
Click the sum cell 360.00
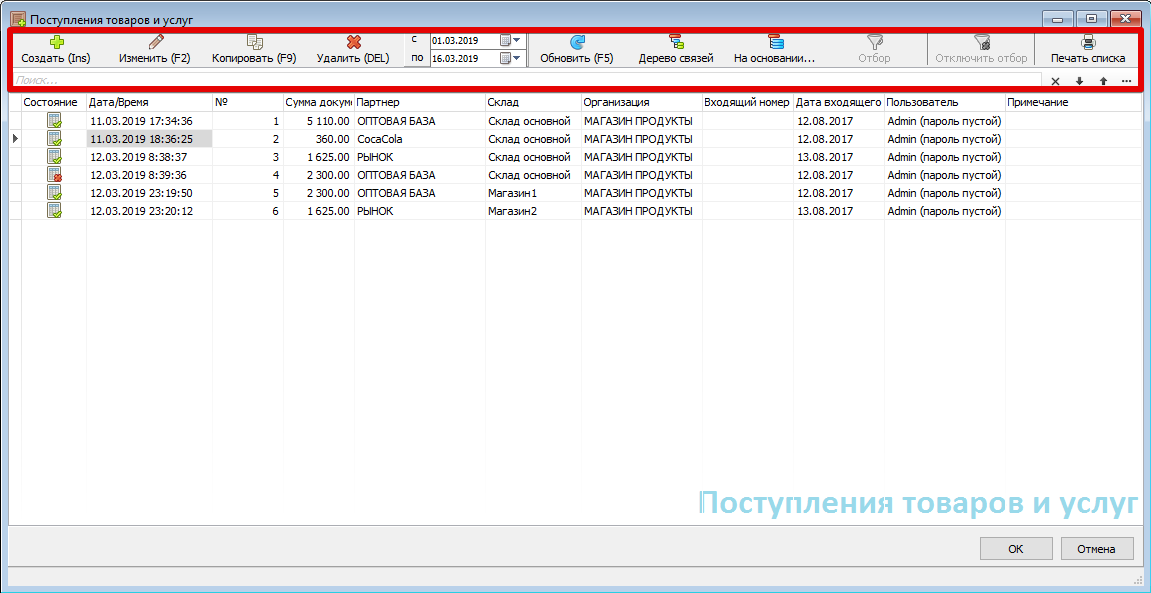pyautogui.click(x=319, y=139)
